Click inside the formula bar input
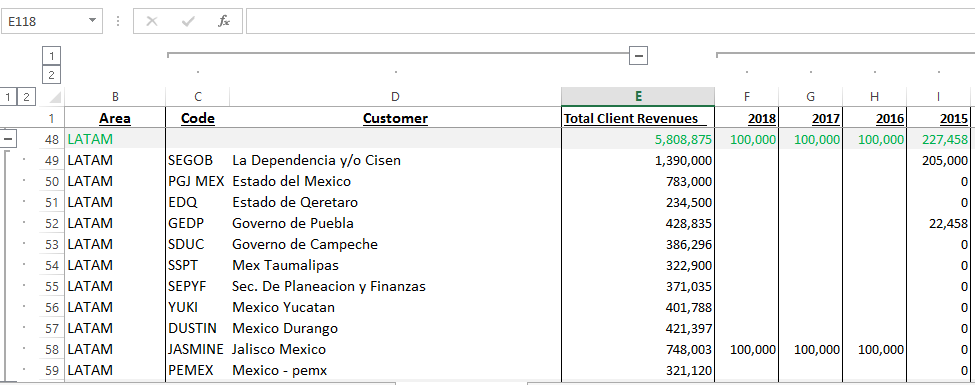Image resolution: width=975 pixels, height=385 pixels. 610,21
